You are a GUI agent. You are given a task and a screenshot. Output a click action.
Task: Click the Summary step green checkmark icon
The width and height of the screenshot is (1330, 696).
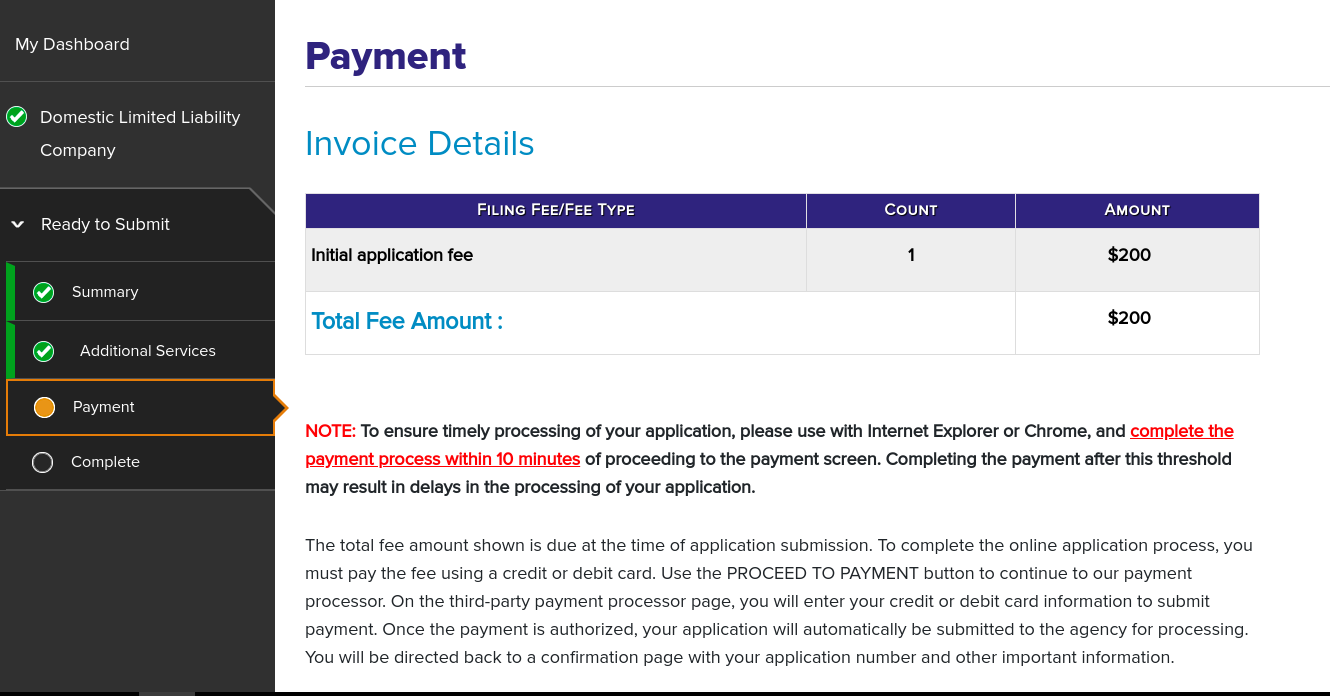pos(43,292)
